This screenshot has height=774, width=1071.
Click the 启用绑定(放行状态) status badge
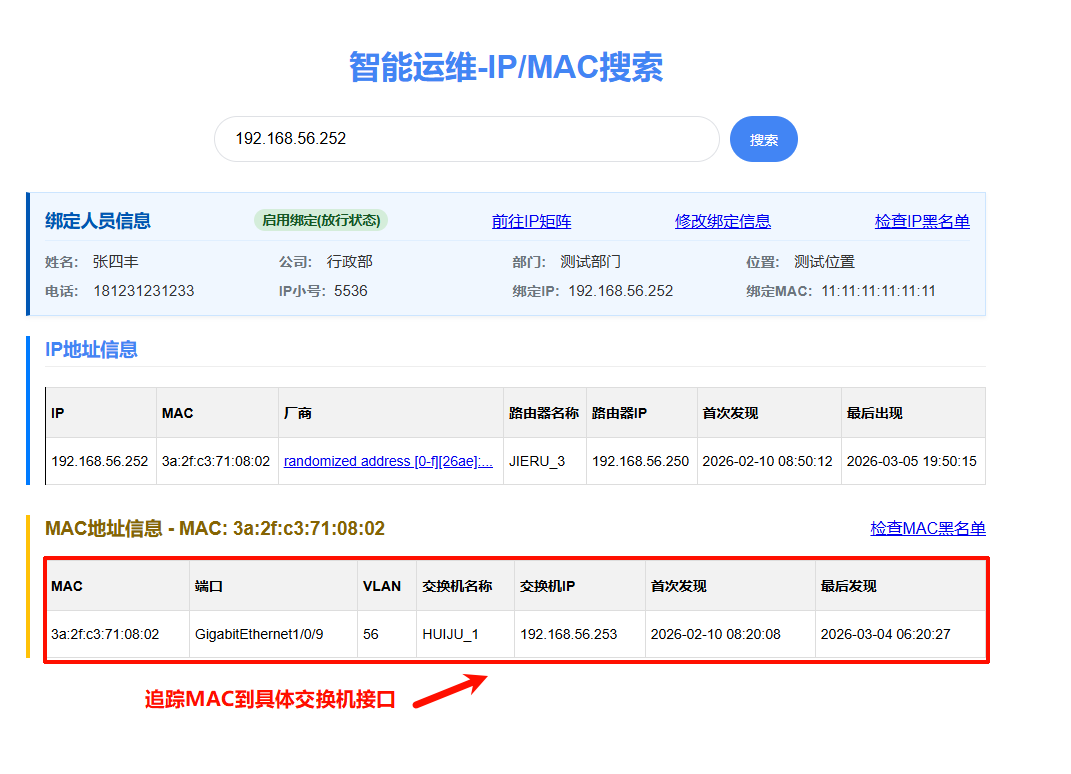pos(320,220)
